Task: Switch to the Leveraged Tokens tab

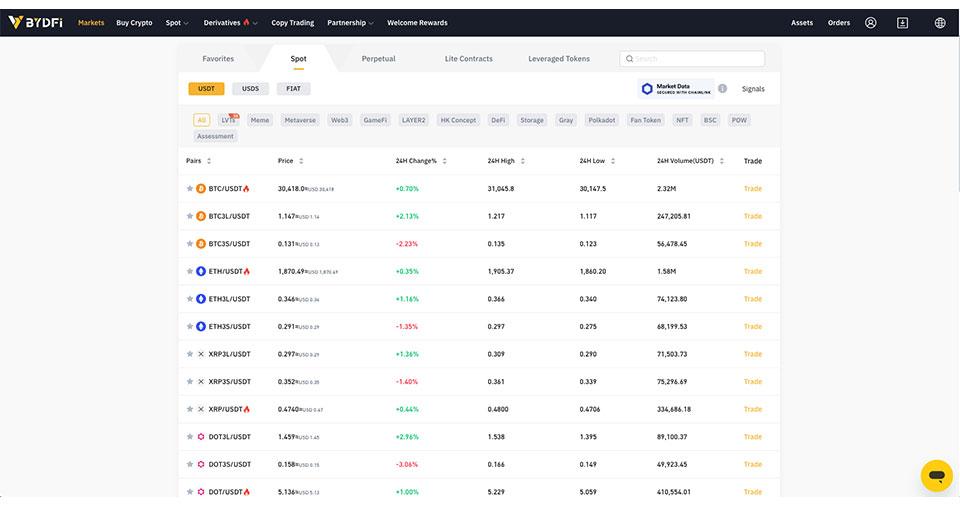Action: [x=559, y=59]
